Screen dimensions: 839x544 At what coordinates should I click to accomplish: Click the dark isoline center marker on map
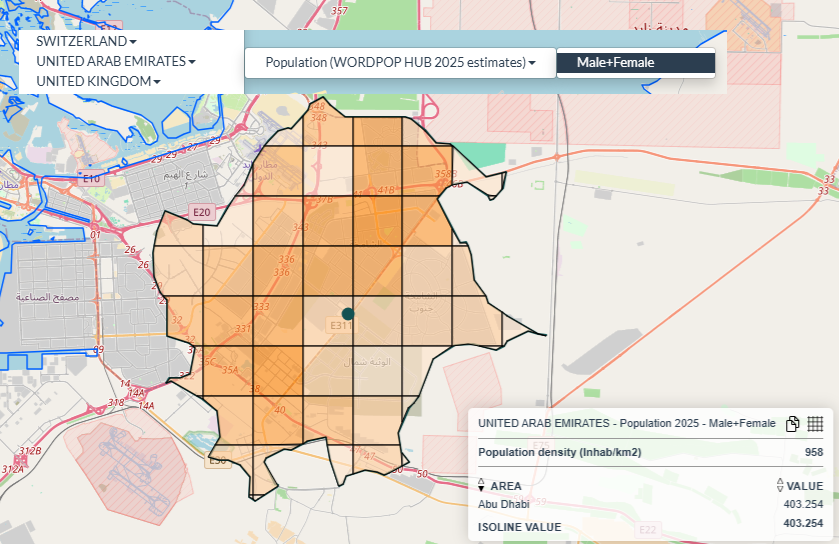point(348,314)
